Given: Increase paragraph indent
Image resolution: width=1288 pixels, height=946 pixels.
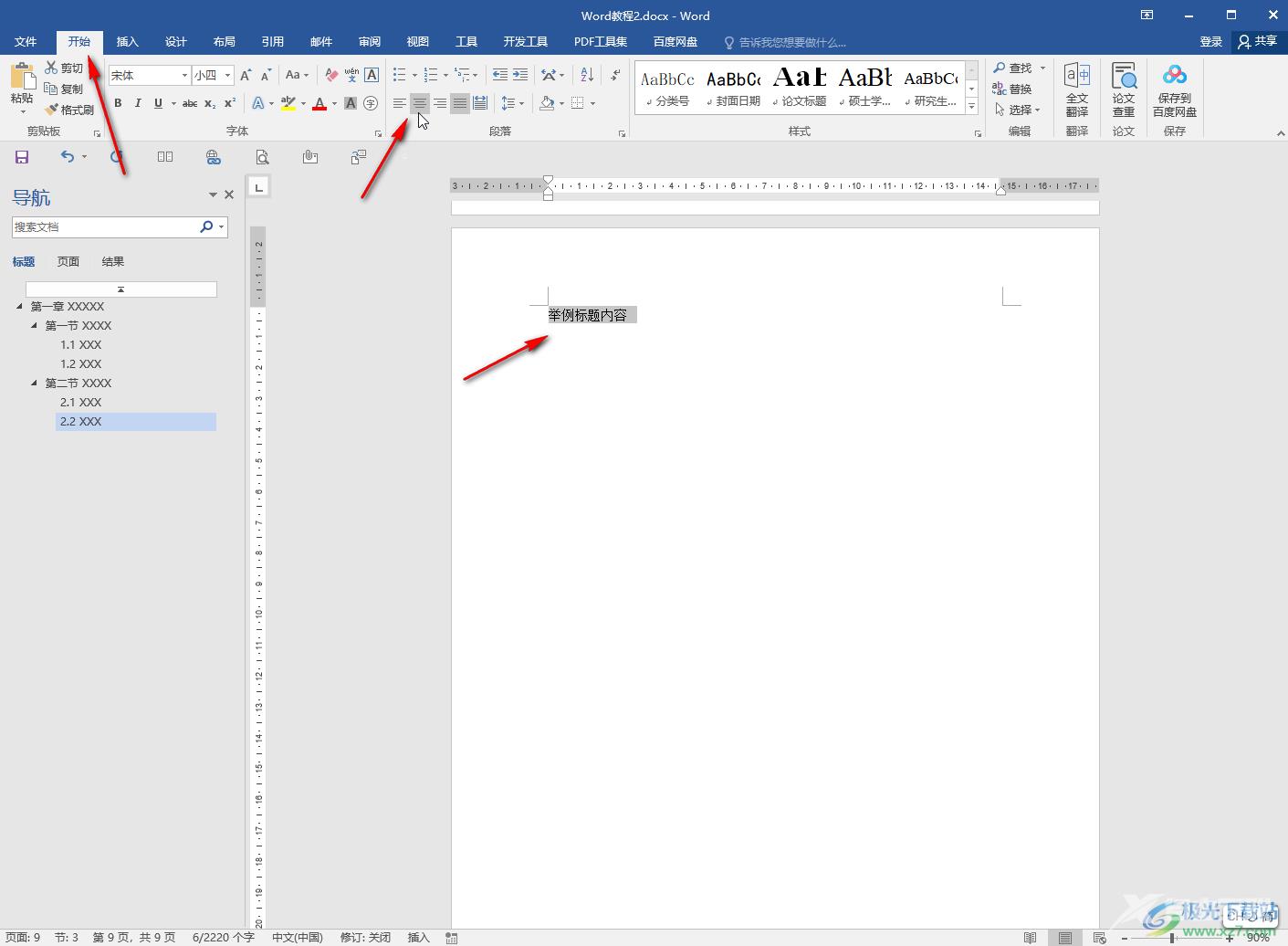Looking at the screenshot, I should (521, 75).
